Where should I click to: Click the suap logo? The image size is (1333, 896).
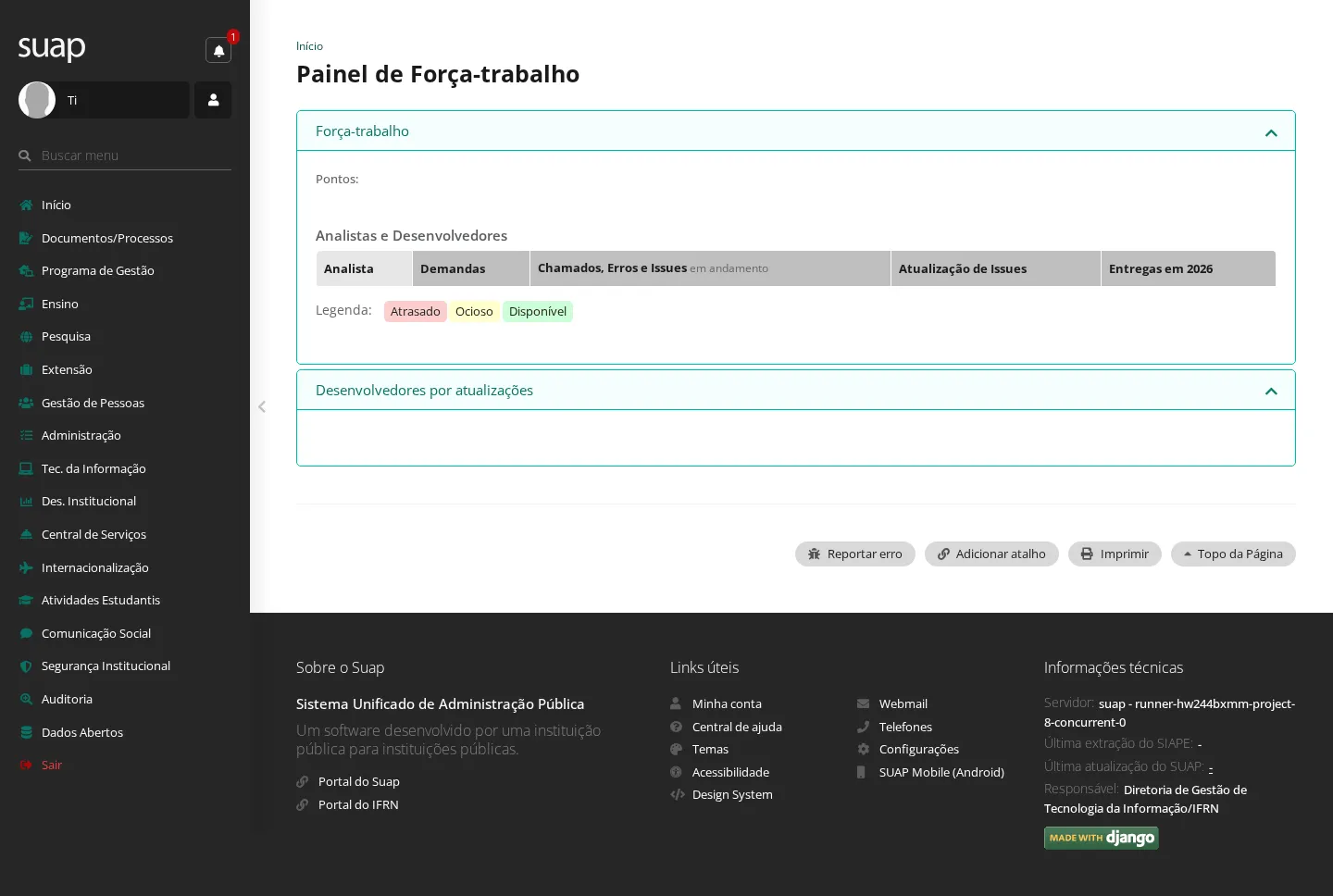52,47
